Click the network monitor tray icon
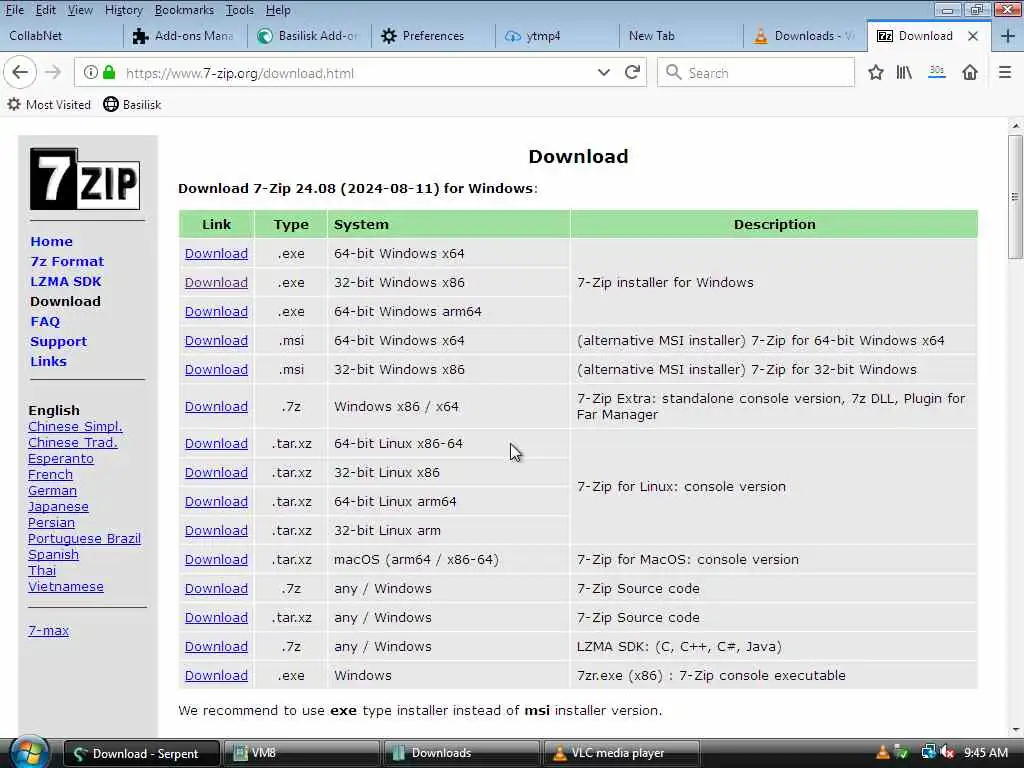 click(x=928, y=752)
